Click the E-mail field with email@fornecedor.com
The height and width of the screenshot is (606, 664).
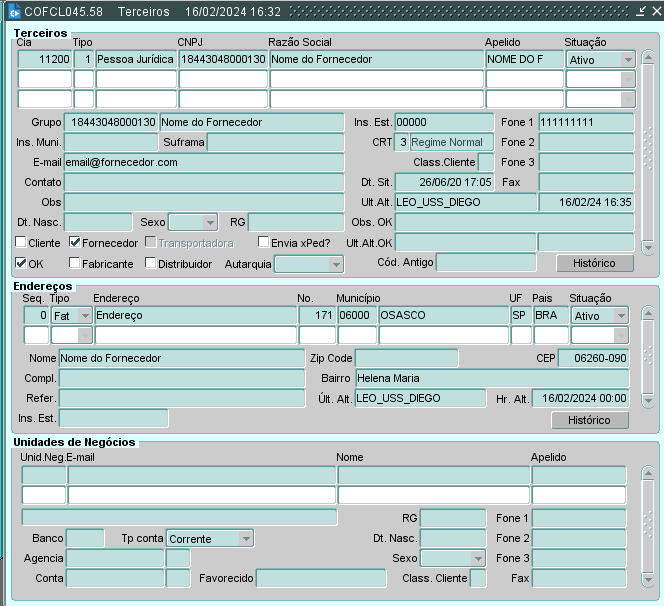pyautogui.click(x=204, y=162)
